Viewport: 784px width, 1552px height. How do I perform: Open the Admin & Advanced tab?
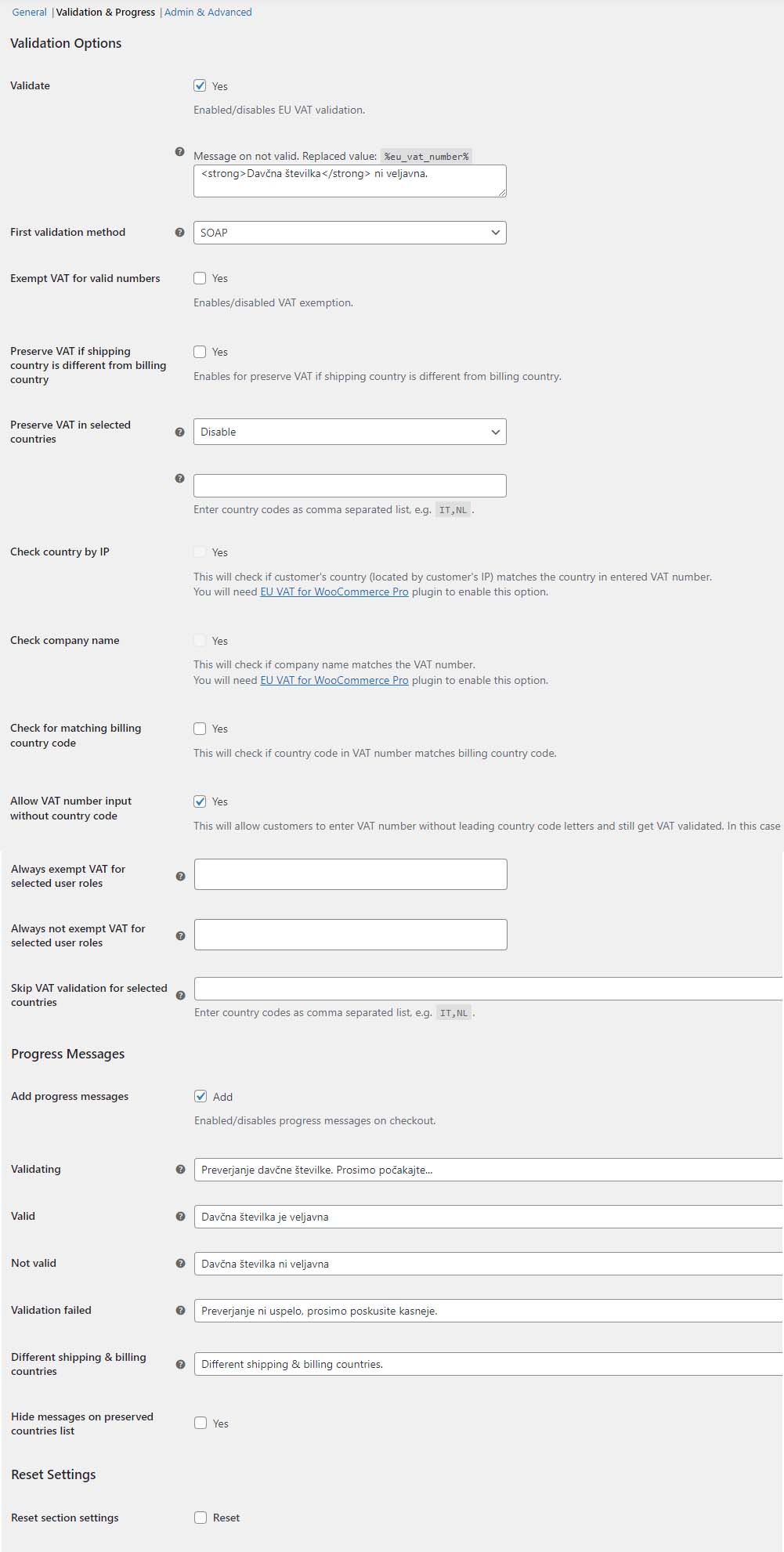(x=208, y=12)
